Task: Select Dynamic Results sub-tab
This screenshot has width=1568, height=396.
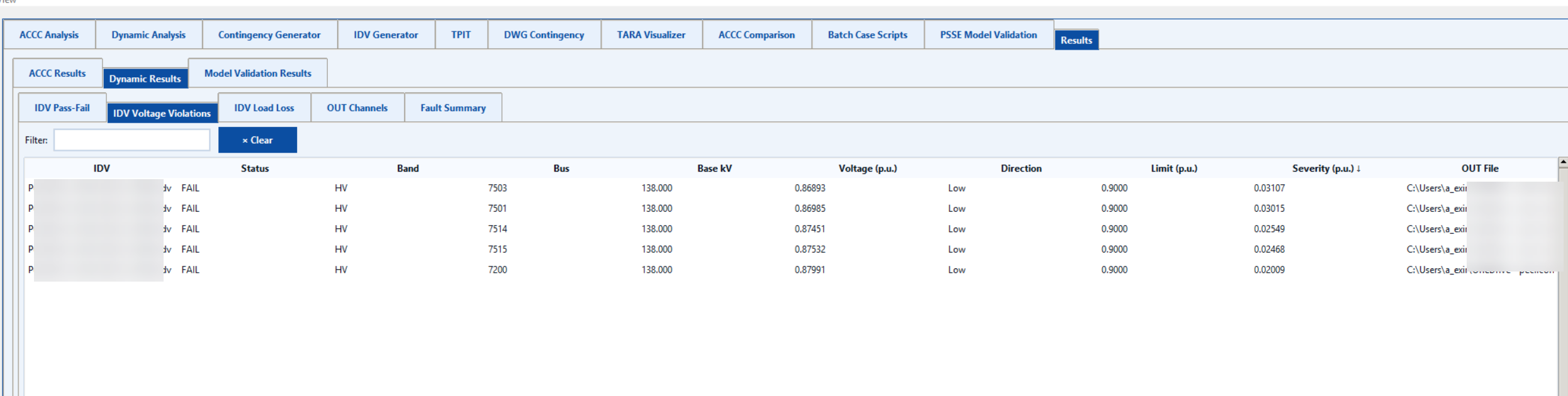Action: click(145, 79)
